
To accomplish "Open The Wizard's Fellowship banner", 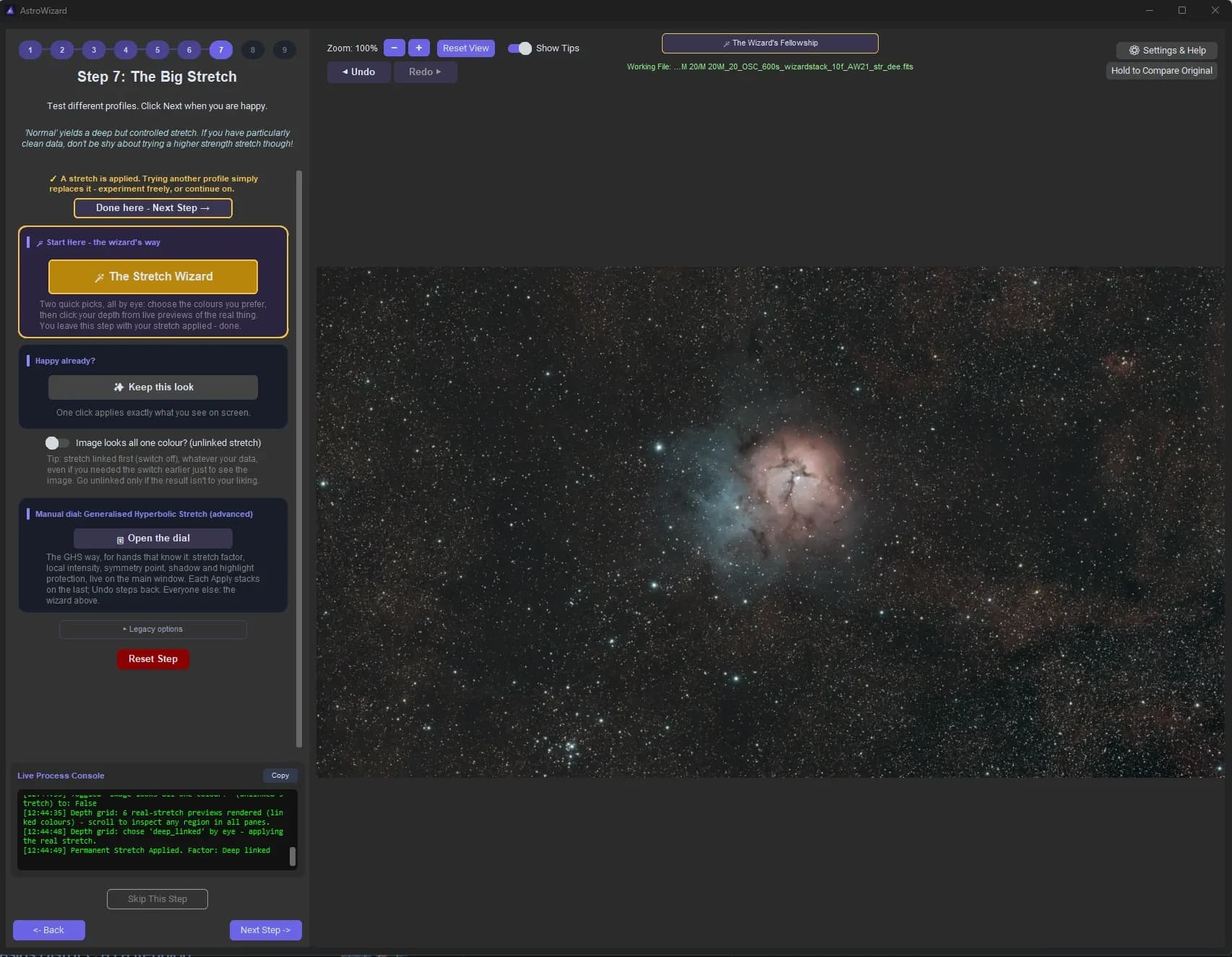I will click(770, 43).
